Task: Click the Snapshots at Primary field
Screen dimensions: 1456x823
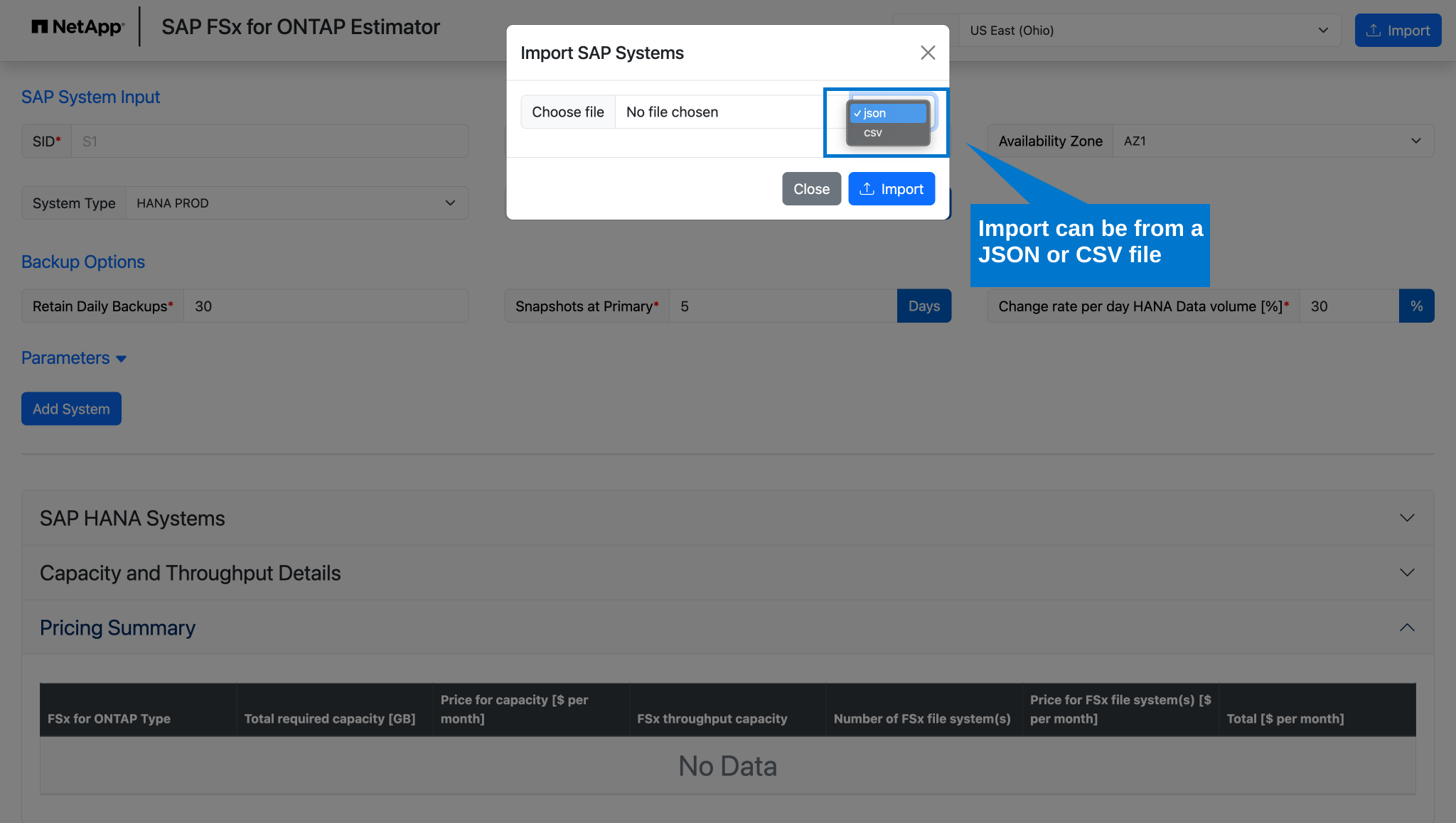Action: point(783,306)
